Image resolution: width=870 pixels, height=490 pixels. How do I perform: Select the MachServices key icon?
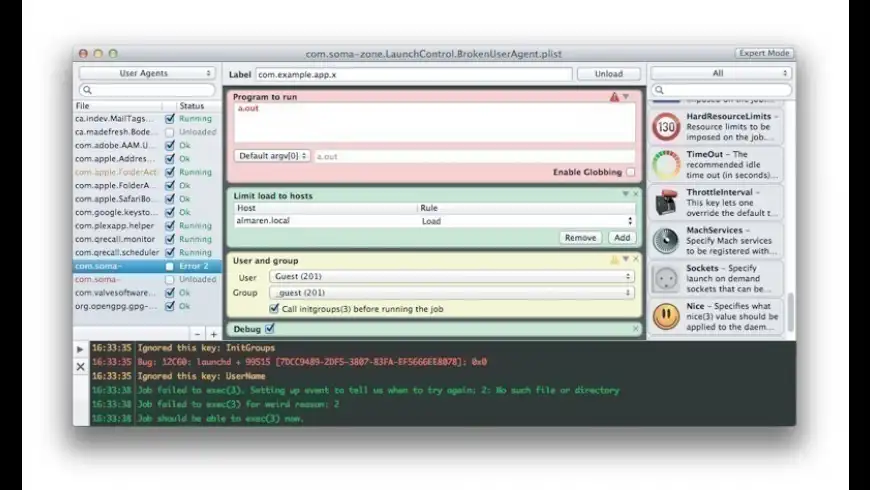pyautogui.click(x=666, y=240)
